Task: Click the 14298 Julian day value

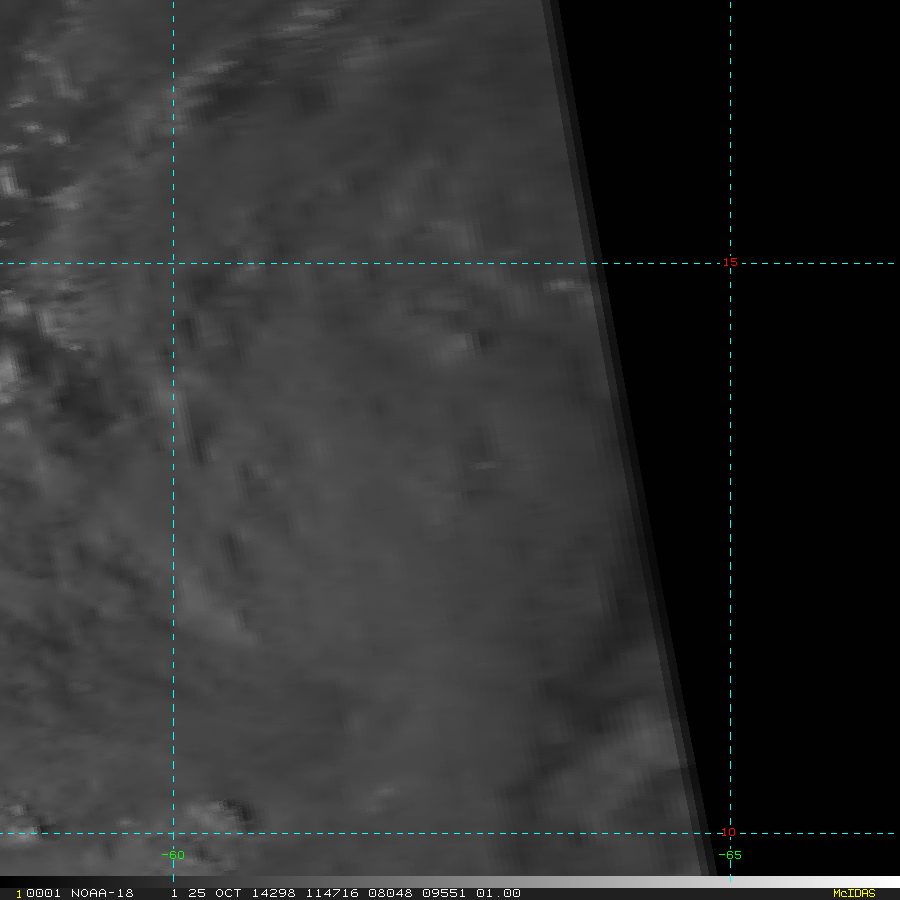Action: coord(273,893)
